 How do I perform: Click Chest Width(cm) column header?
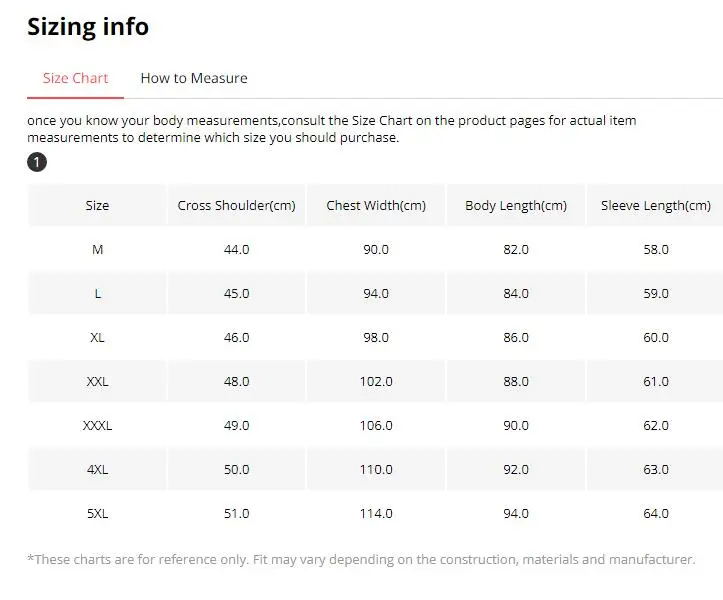click(x=376, y=205)
